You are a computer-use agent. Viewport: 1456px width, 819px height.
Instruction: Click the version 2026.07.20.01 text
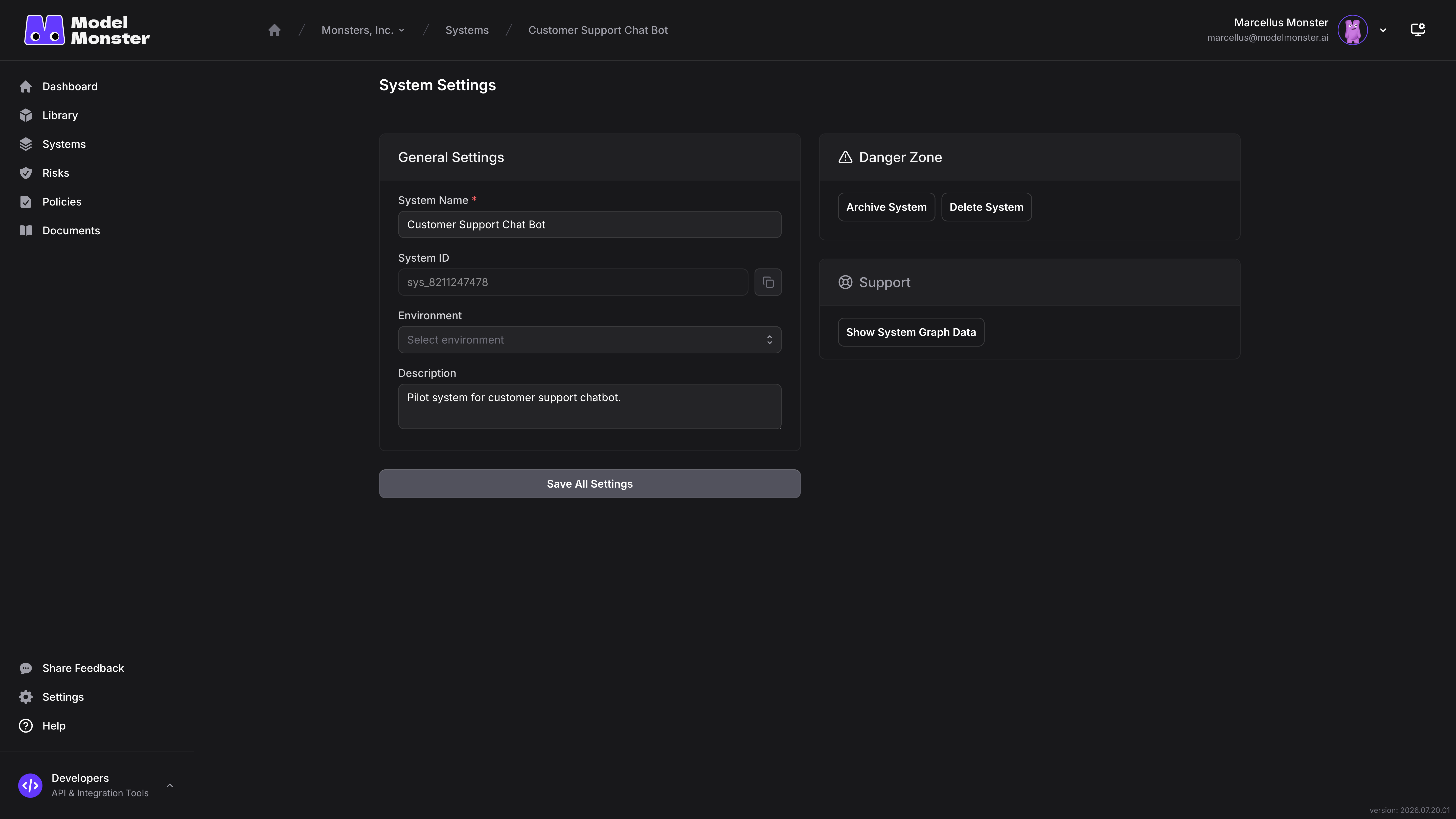click(1410, 810)
